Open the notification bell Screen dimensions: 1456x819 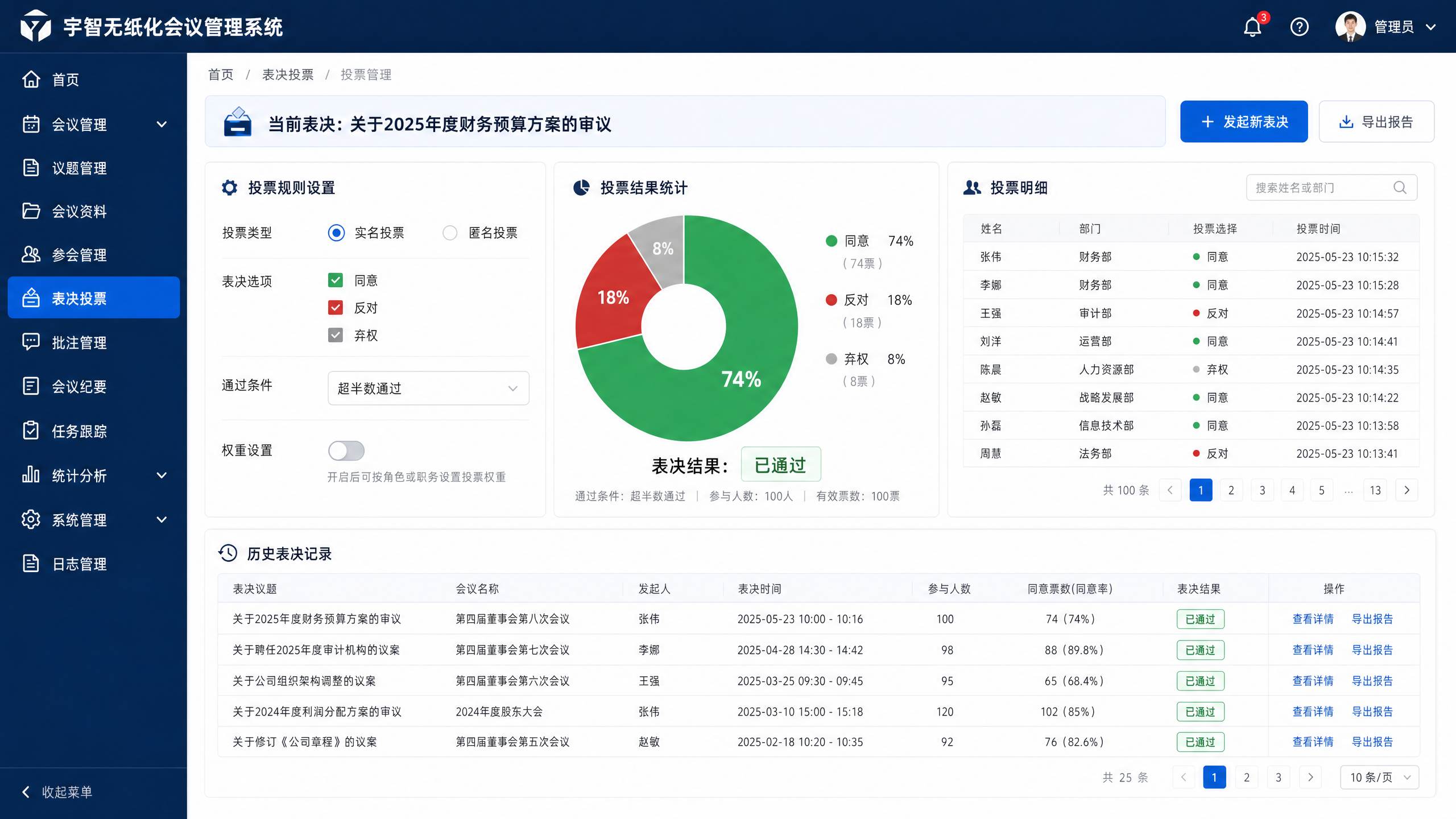click(1252, 27)
